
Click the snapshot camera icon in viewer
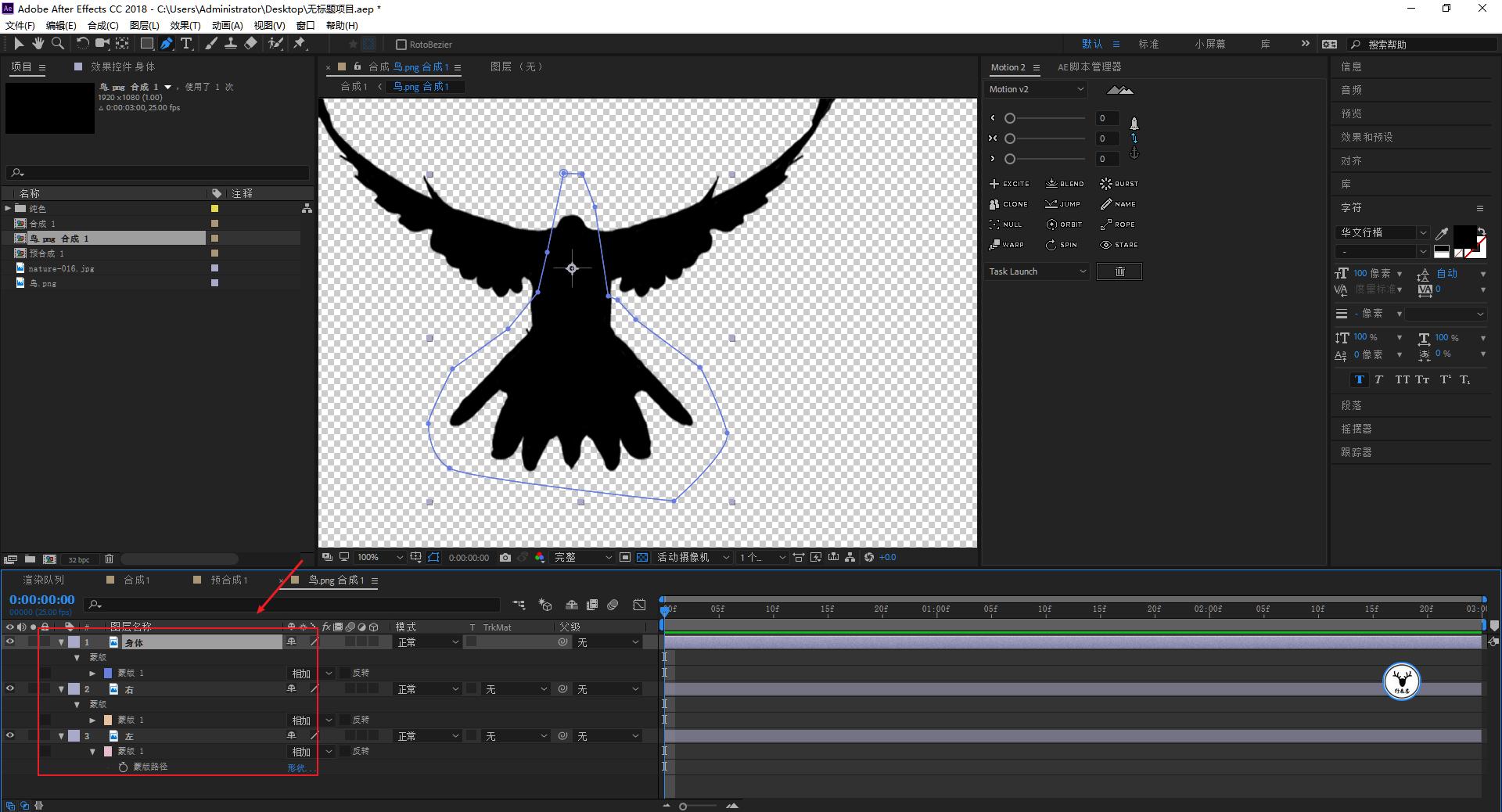[505, 558]
